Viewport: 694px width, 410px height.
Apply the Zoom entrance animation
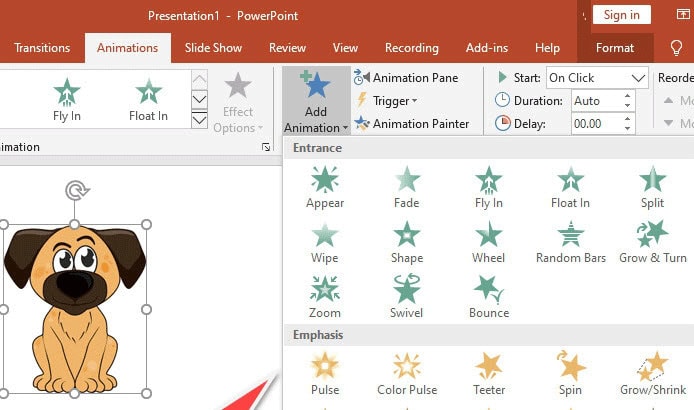tap(325, 297)
